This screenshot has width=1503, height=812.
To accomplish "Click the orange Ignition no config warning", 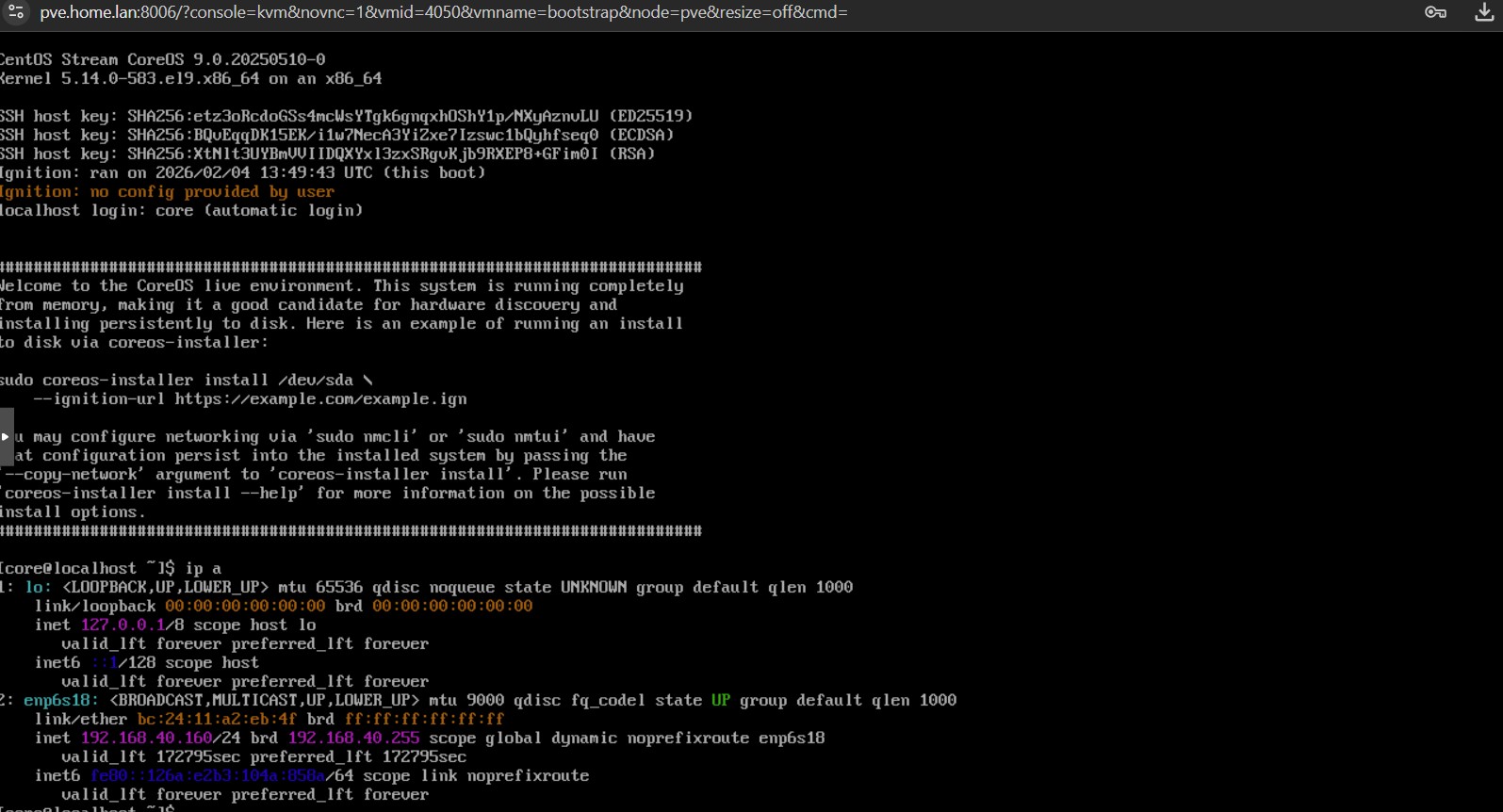I will tap(167, 191).
